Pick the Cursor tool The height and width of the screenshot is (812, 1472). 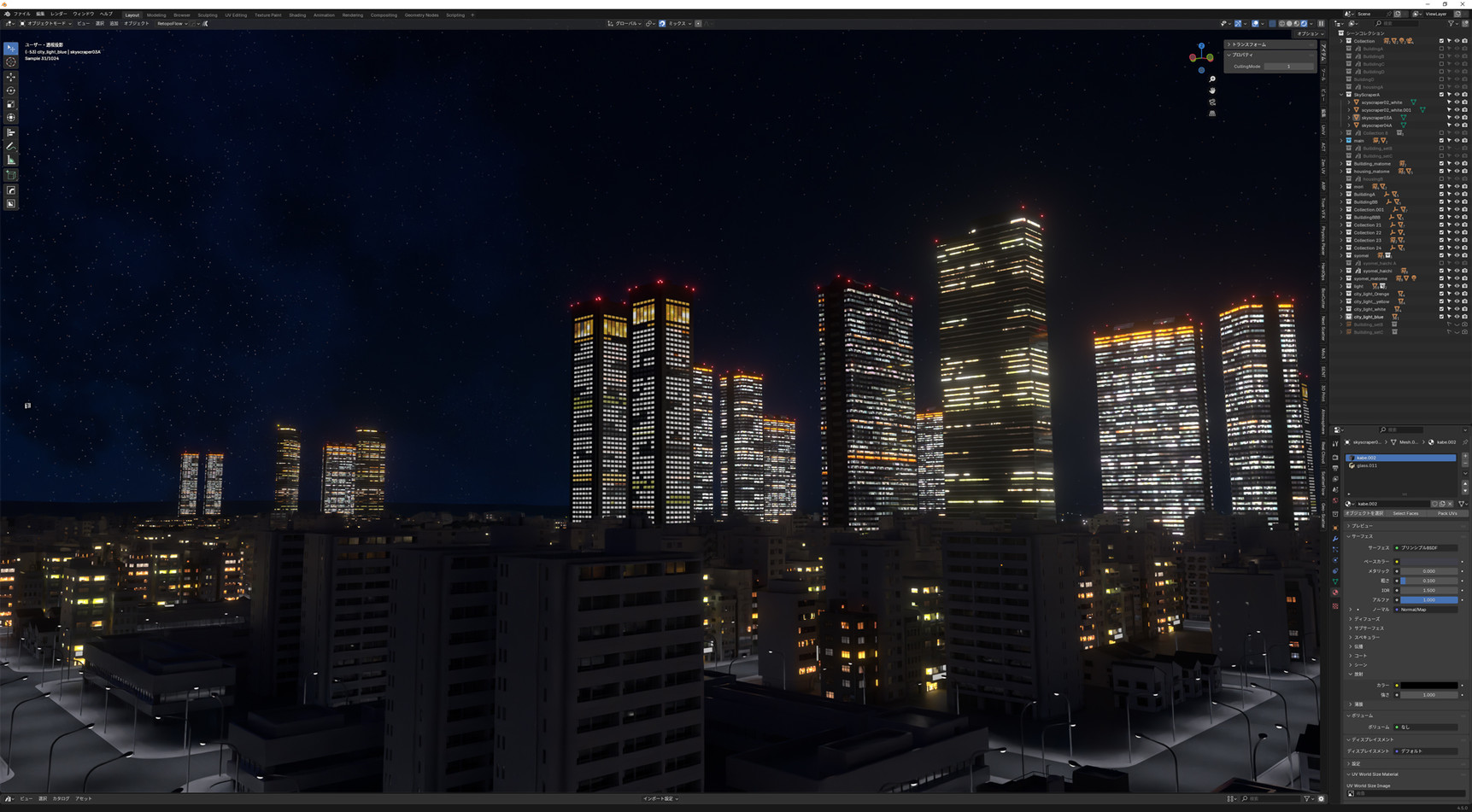click(11, 62)
